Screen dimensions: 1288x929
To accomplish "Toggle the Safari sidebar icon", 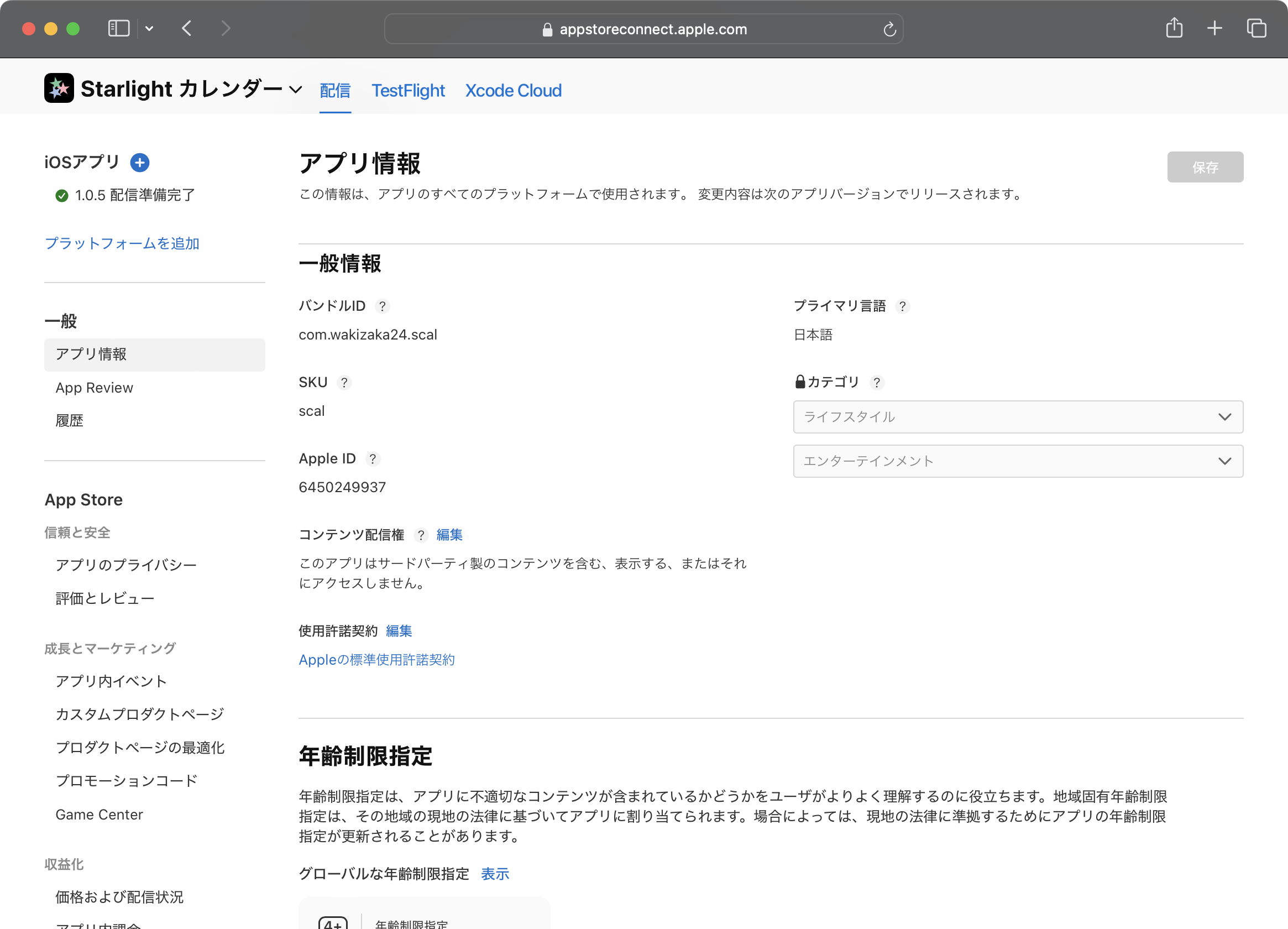I will [x=119, y=28].
